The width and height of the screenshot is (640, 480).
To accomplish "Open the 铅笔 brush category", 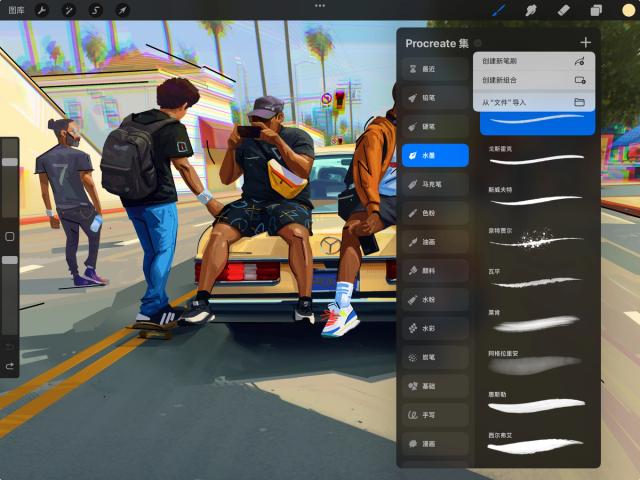I will coord(435,98).
